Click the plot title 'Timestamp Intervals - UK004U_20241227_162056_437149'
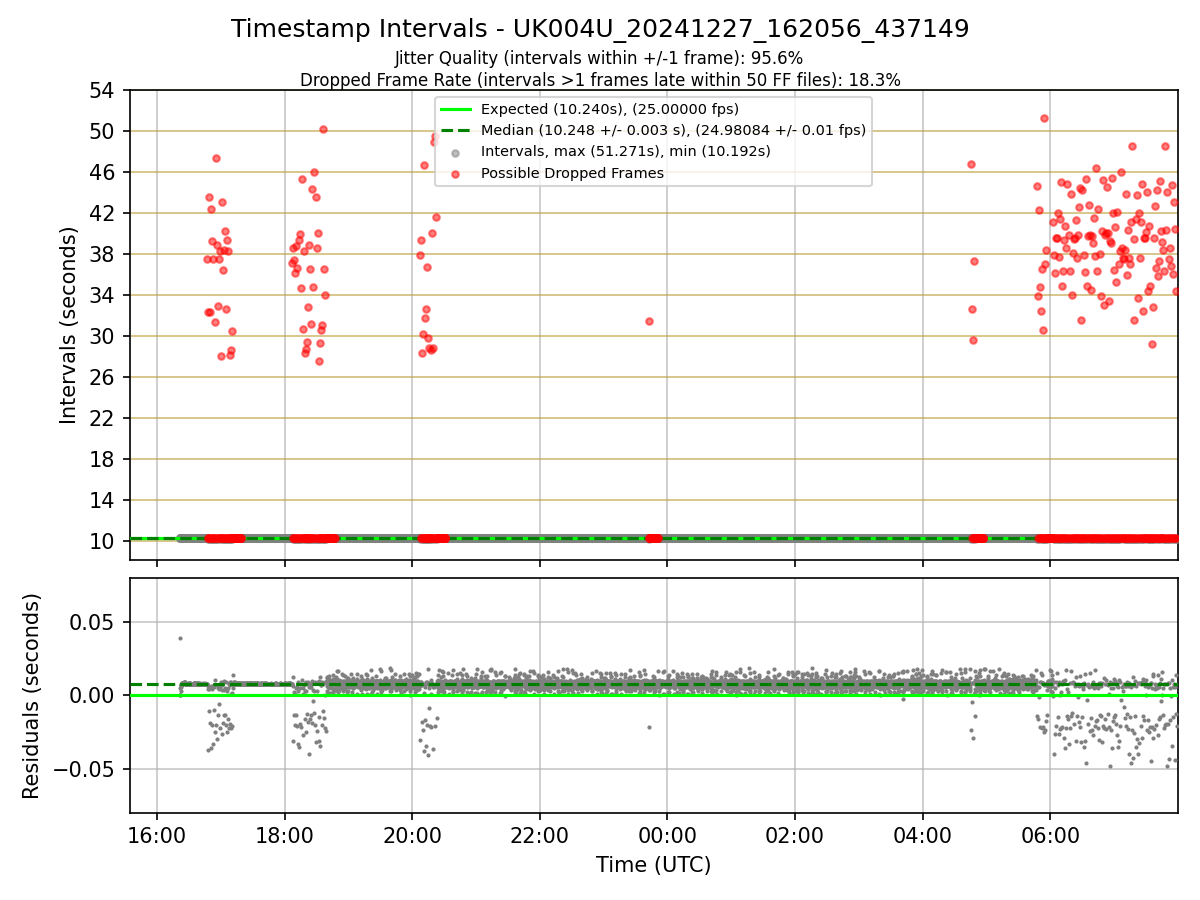The image size is (1200, 900). pos(600,29)
